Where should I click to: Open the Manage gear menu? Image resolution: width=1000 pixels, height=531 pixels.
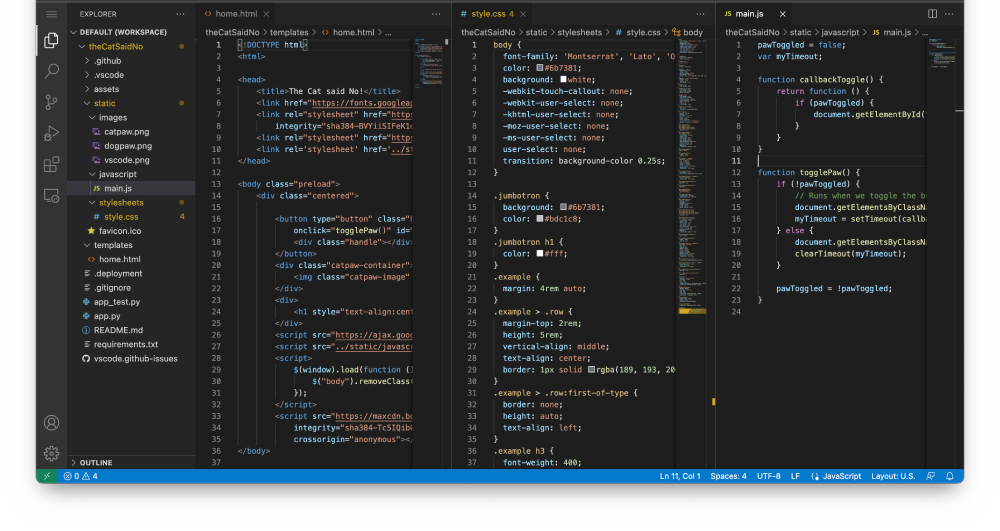pyautogui.click(x=51, y=453)
